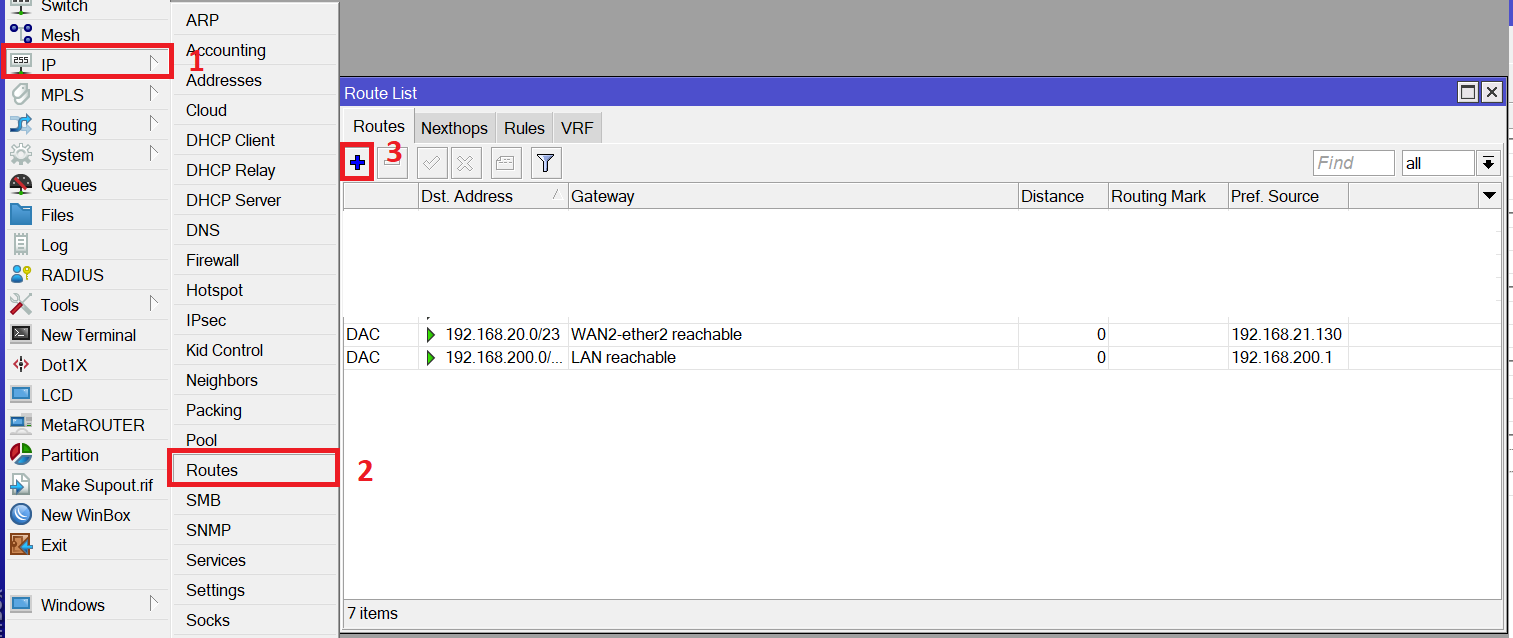Select the Queues sidebar icon

coord(70,184)
